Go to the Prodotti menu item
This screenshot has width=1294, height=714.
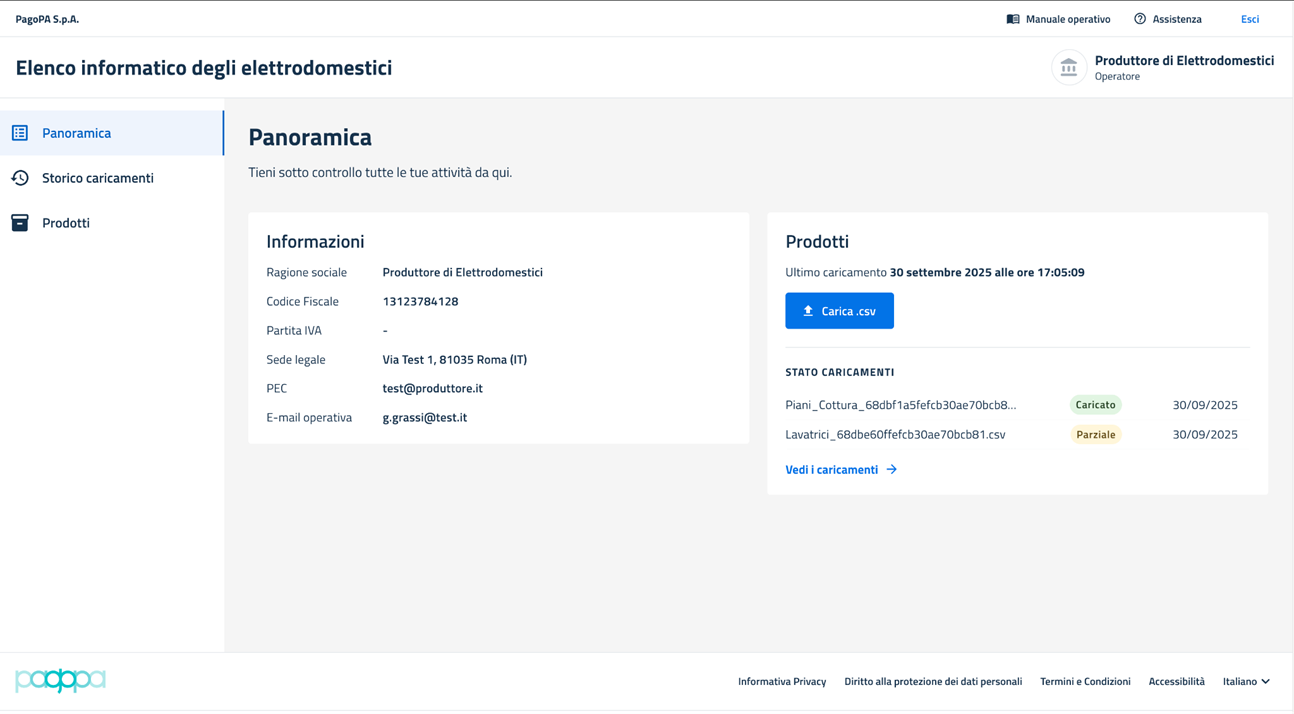pos(66,223)
